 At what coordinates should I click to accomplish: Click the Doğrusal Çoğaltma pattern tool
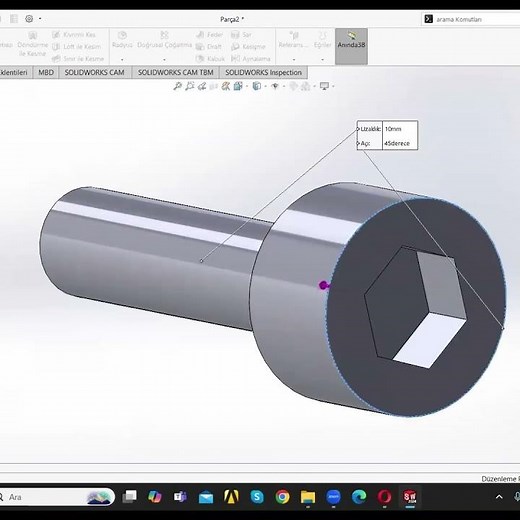(164, 40)
